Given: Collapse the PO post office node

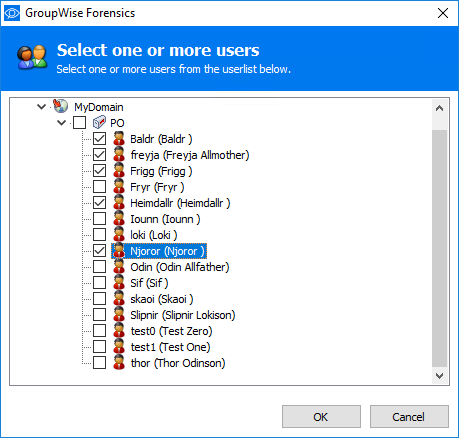Looking at the screenshot, I should point(61,123).
